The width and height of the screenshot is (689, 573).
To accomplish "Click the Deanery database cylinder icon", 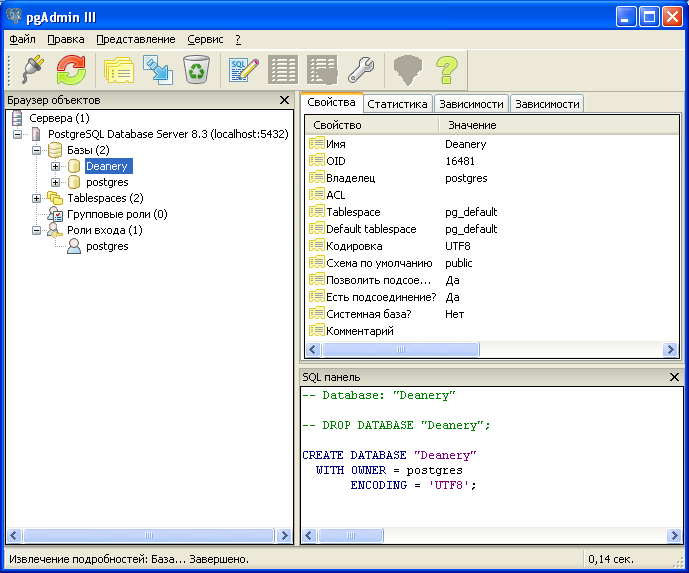I will [74, 166].
